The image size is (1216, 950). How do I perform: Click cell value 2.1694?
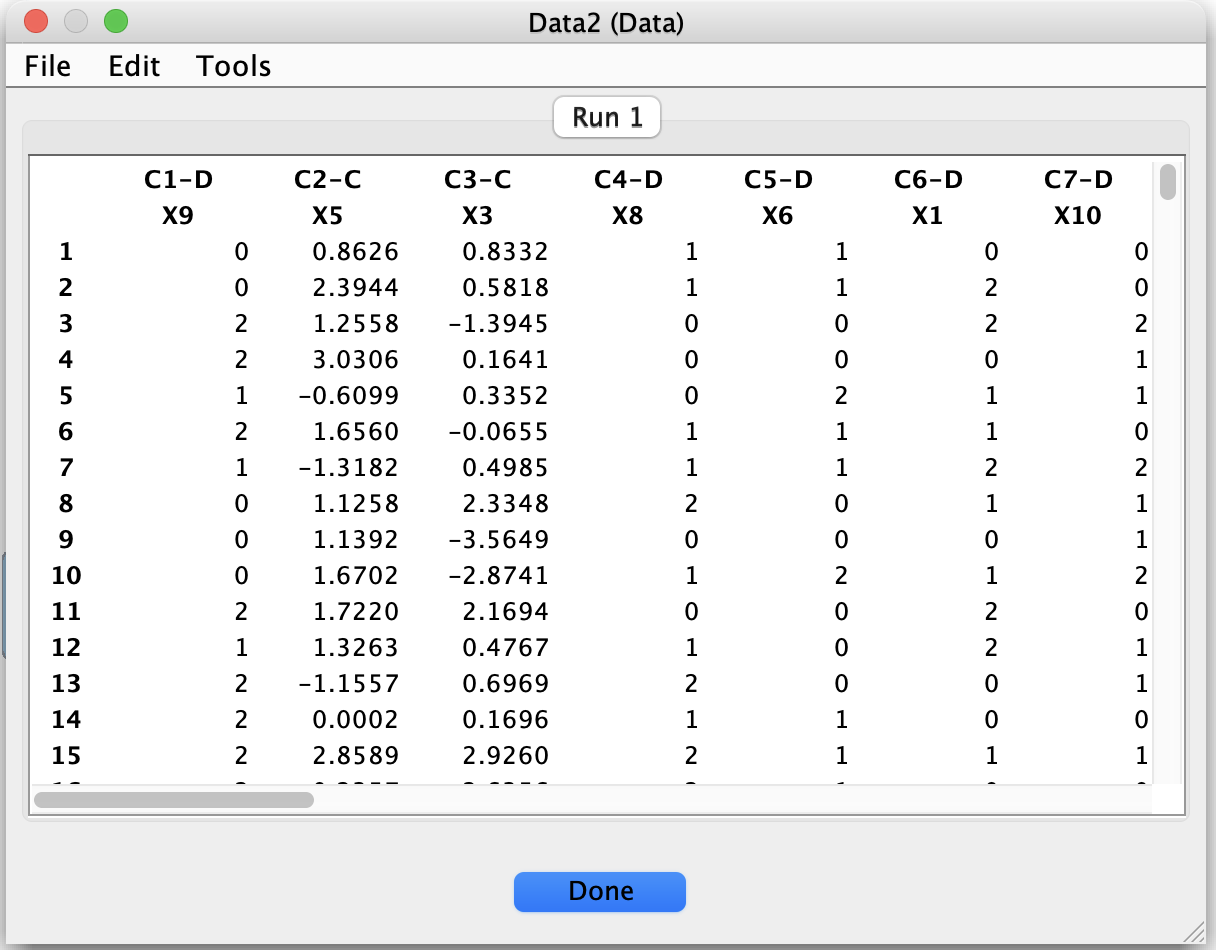click(505, 612)
